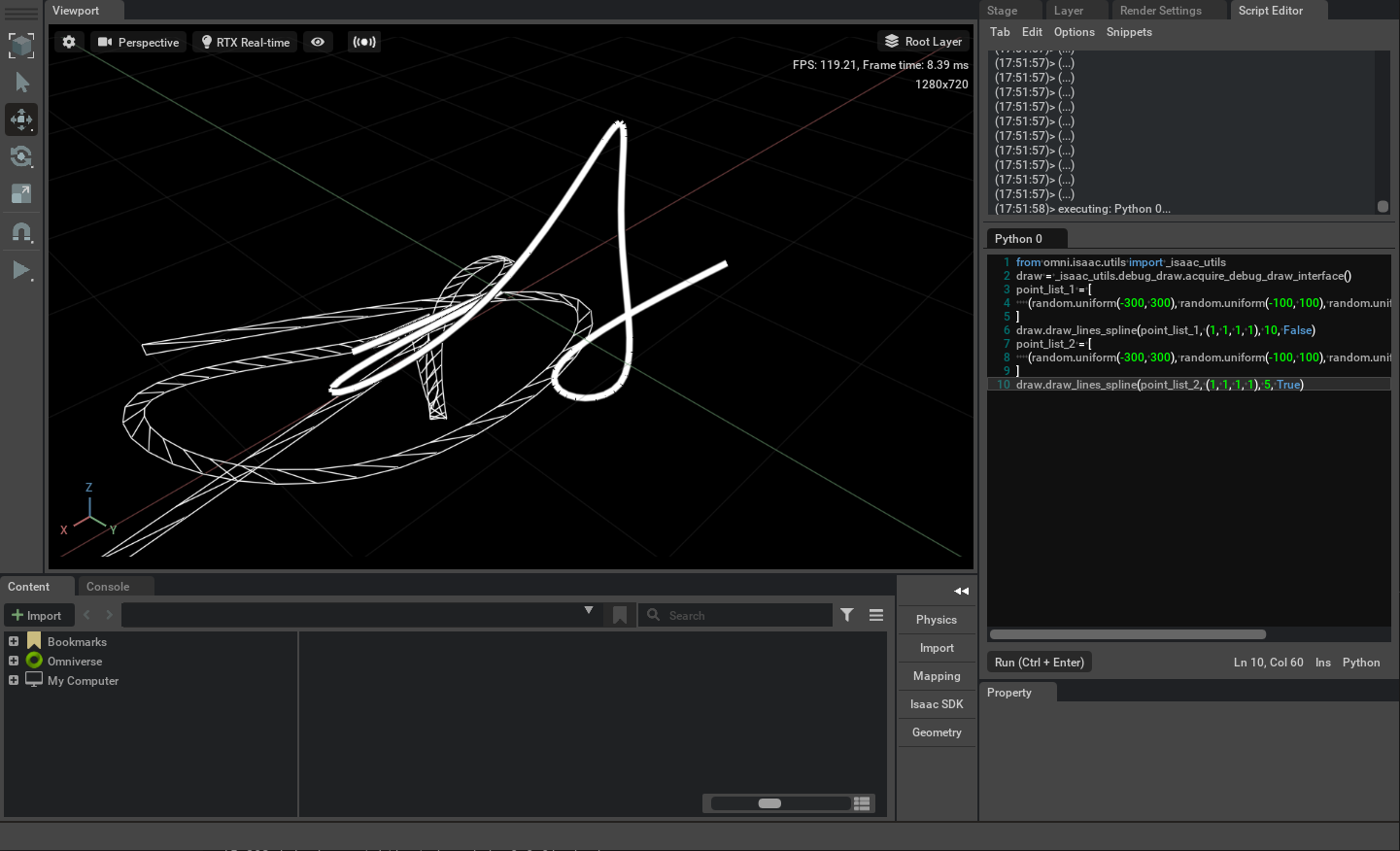1400x851 pixels.
Task: Select the Move tool
Action: click(x=21, y=119)
